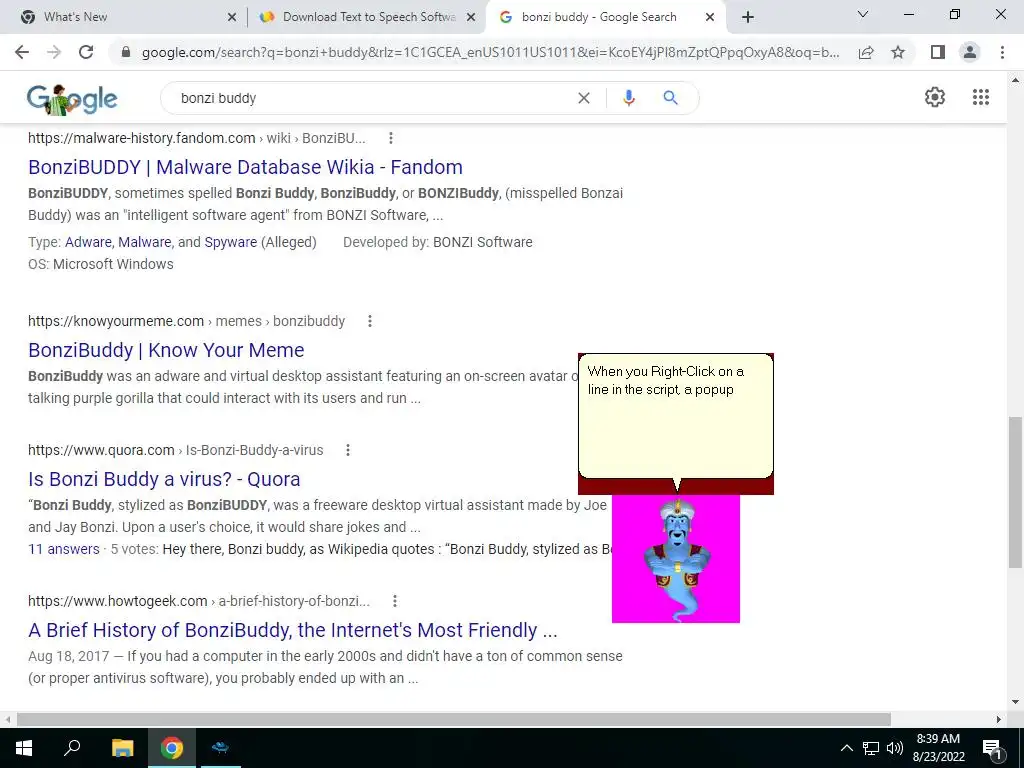Close the Download Text to Speech tab
Screen dimensions: 1024x768
[471, 18]
